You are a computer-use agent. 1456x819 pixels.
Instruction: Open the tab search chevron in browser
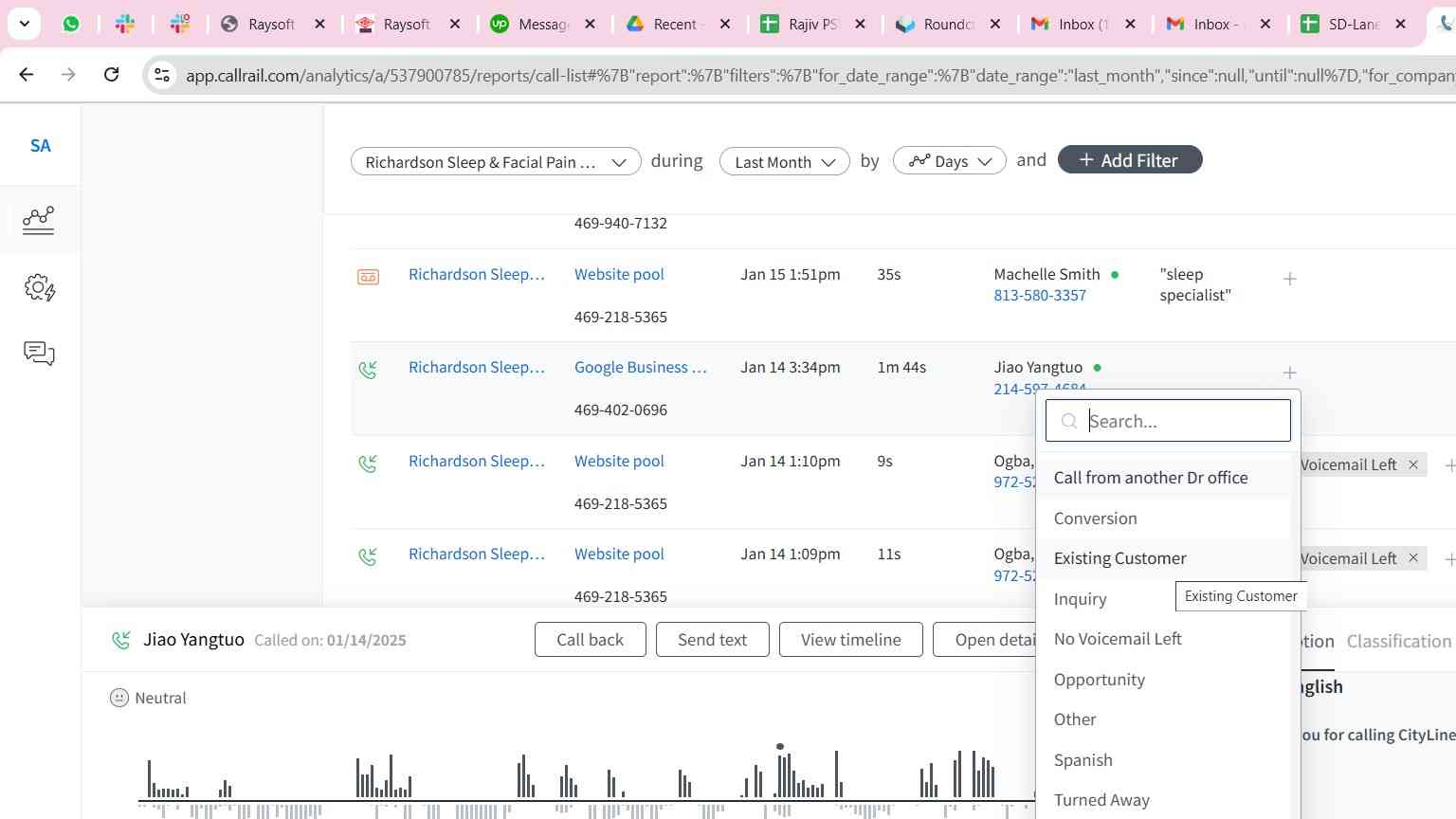pyautogui.click(x=24, y=24)
